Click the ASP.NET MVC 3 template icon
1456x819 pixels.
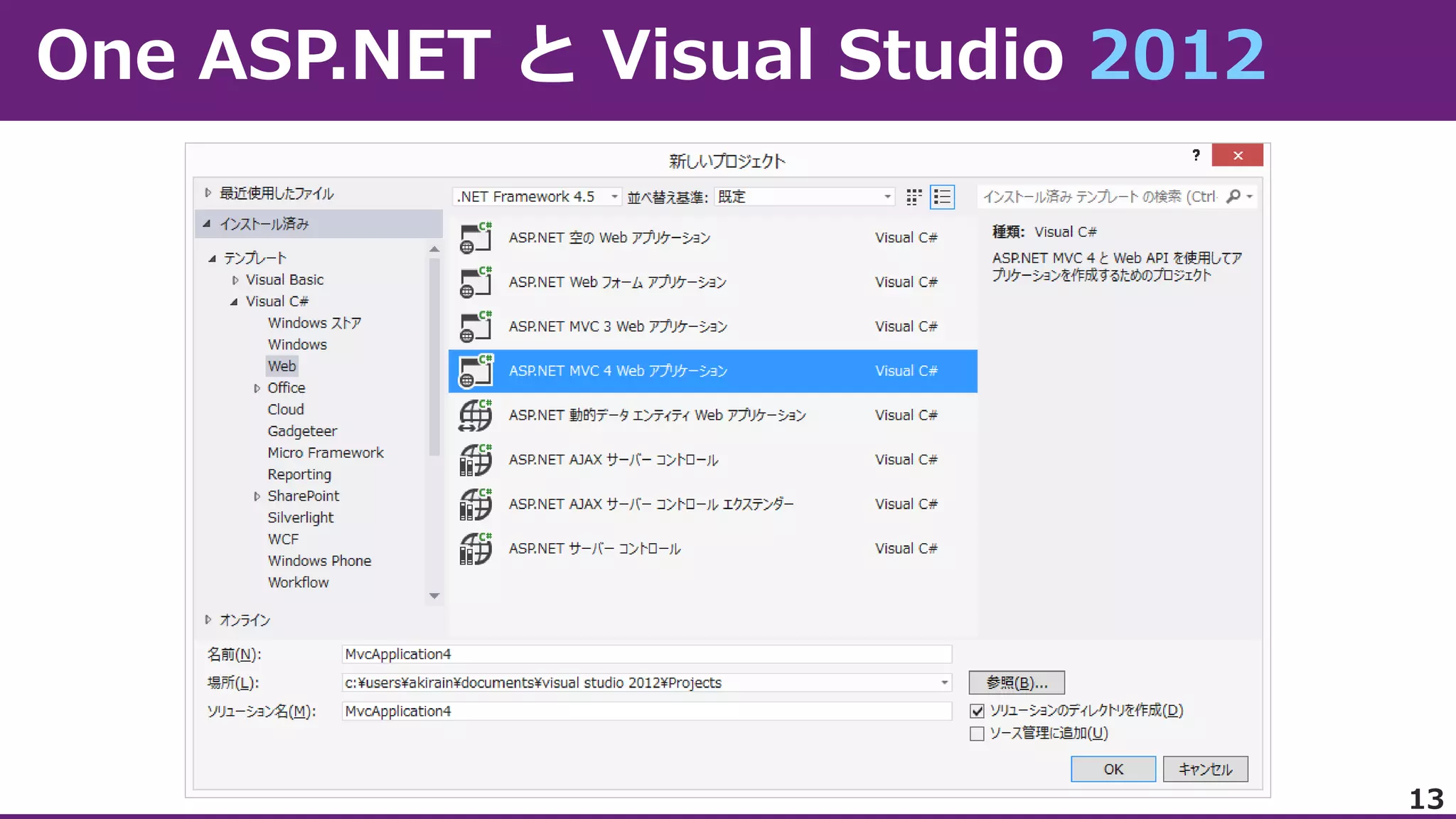[476, 326]
